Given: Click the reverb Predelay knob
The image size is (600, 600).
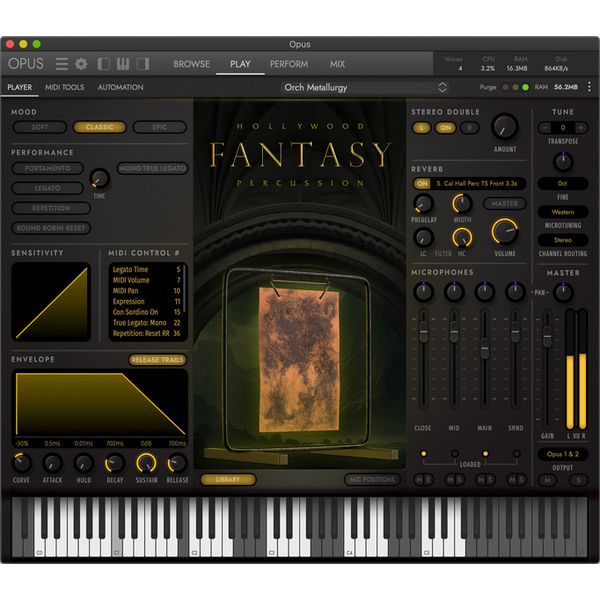Looking at the screenshot, I should point(423,204).
